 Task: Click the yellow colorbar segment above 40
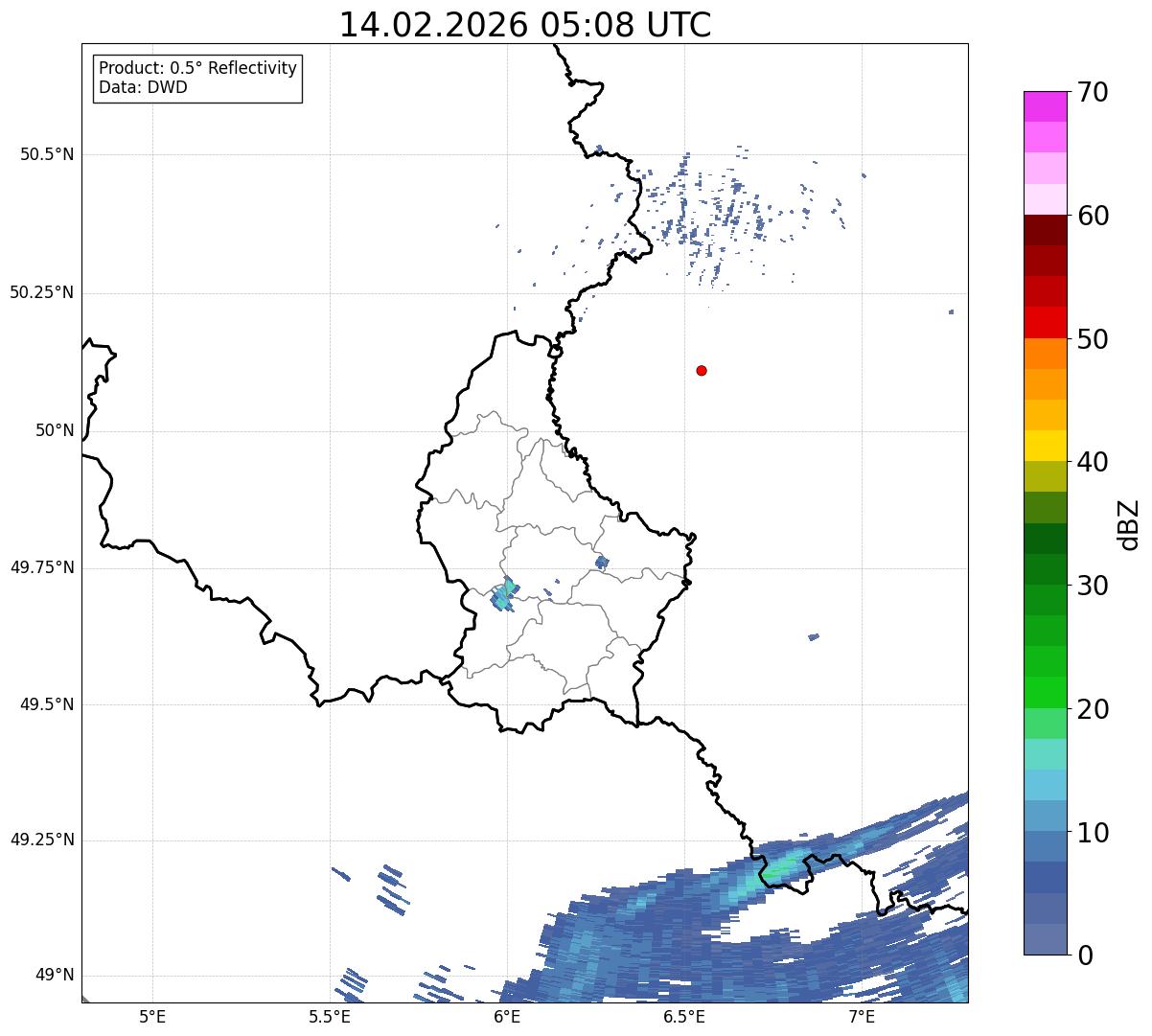pyautogui.click(x=1045, y=446)
